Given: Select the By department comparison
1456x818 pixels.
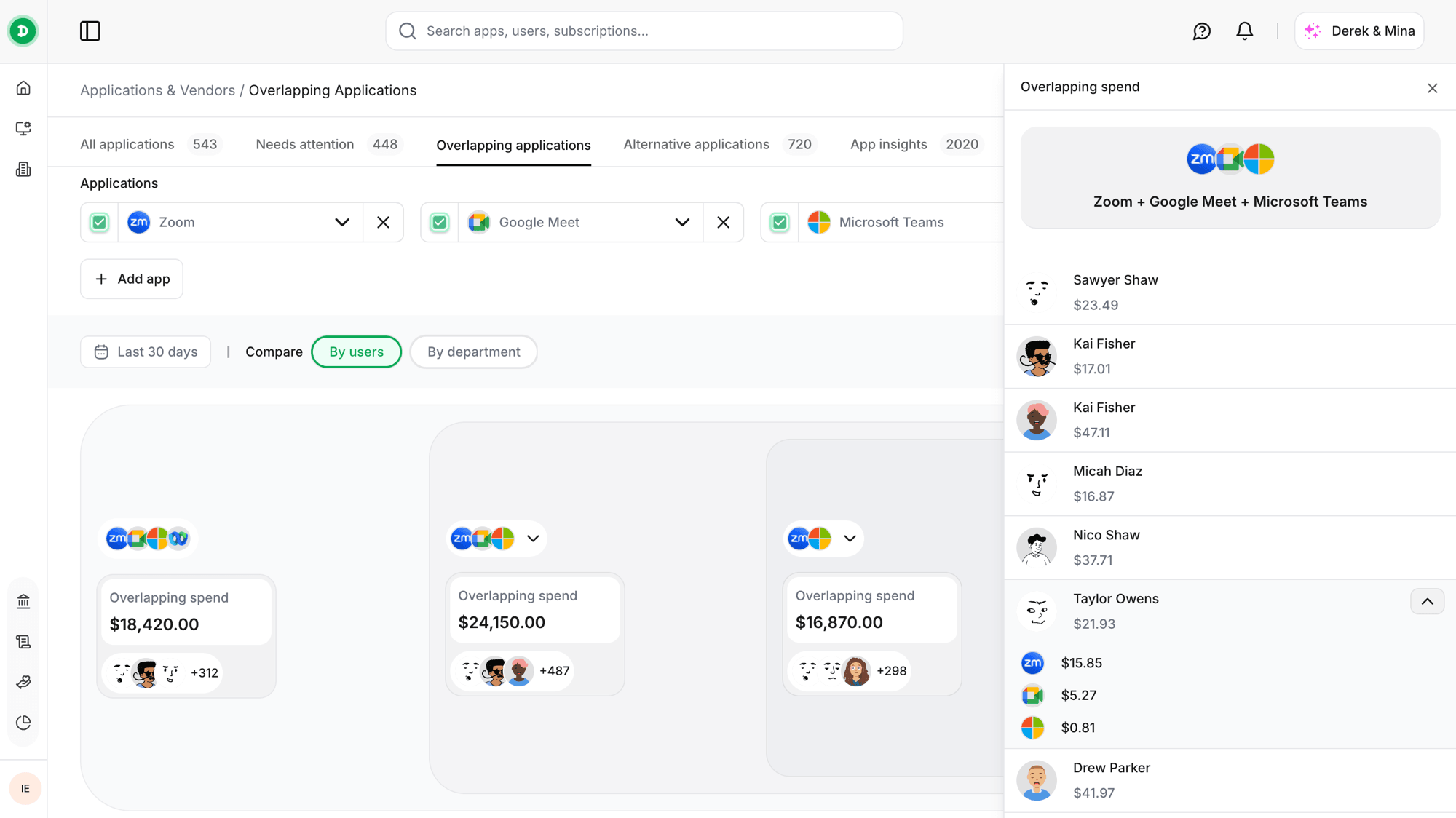Looking at the screenshot, I should point(474,352).
